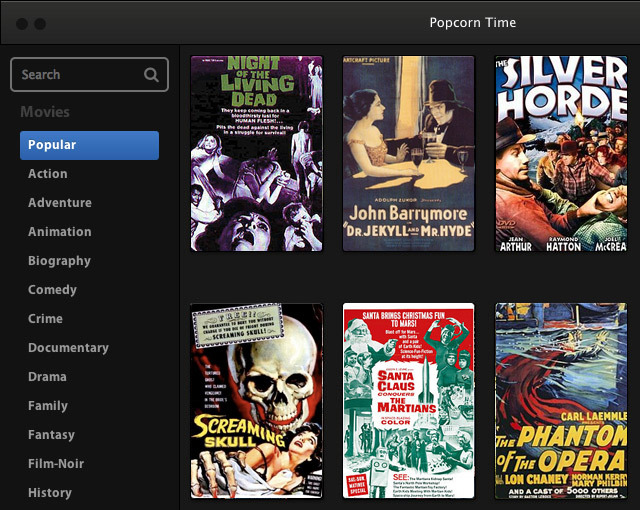
Task: Select the Documentary genre
Action: 68,348
